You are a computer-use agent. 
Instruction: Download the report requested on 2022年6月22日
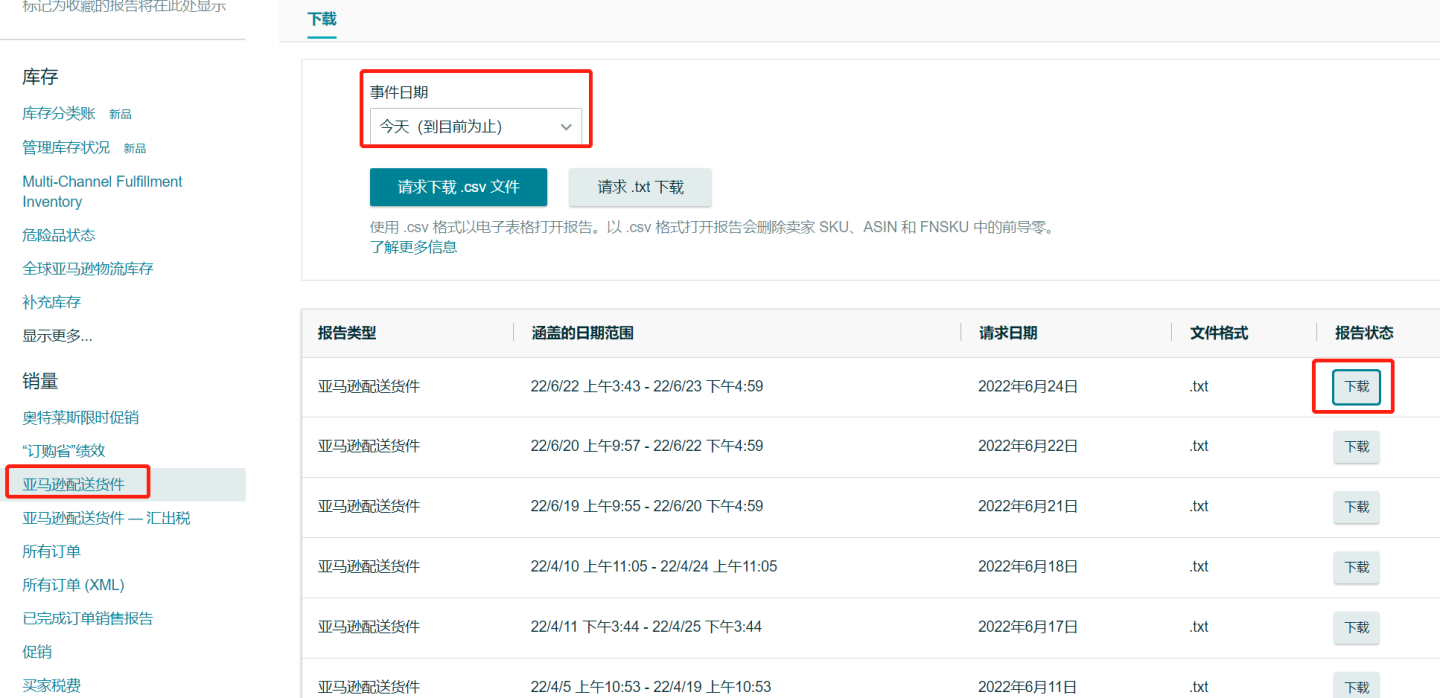pos(1356,447)
